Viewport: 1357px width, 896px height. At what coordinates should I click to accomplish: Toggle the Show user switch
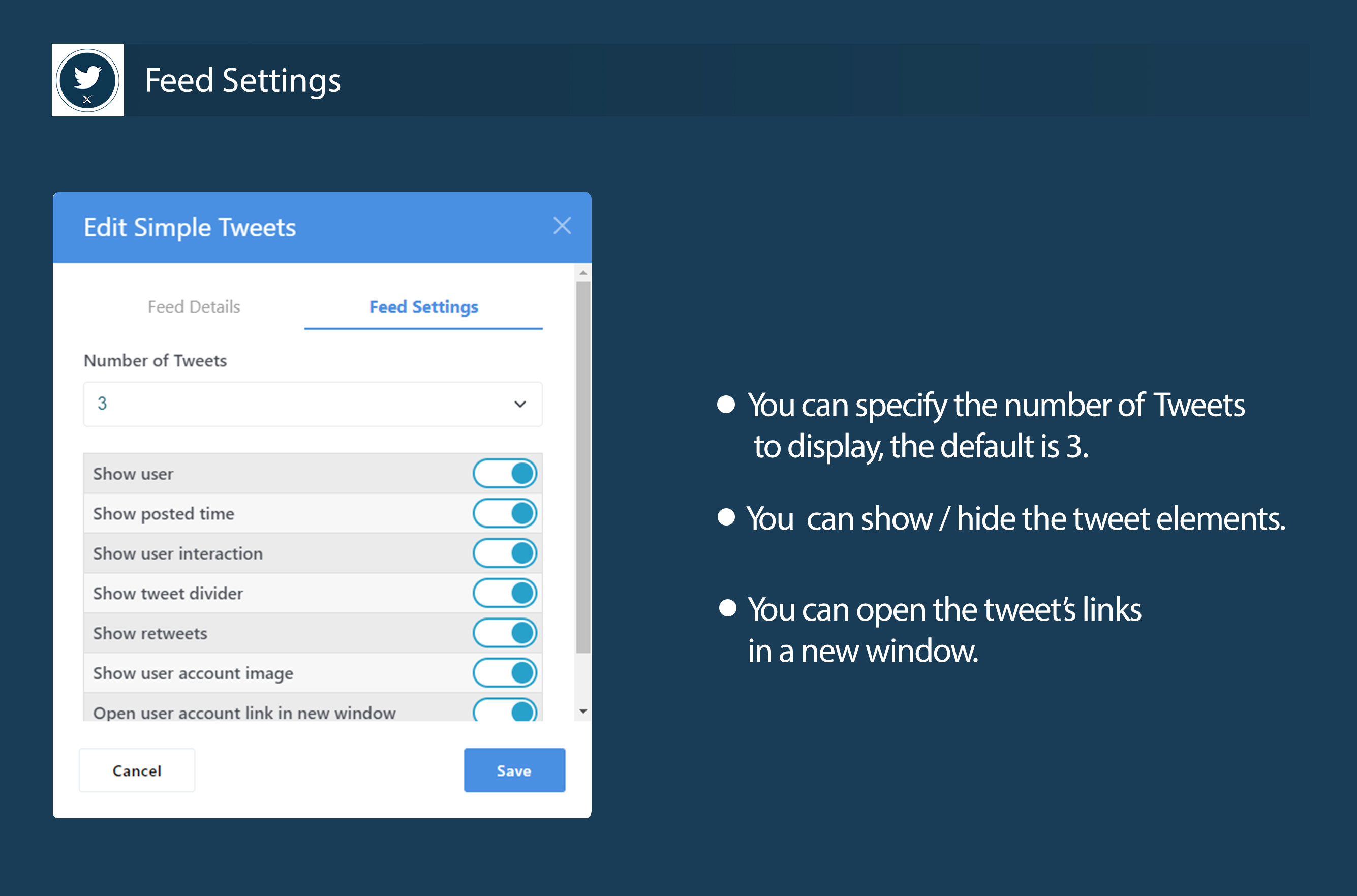click(x=505, y=473)
